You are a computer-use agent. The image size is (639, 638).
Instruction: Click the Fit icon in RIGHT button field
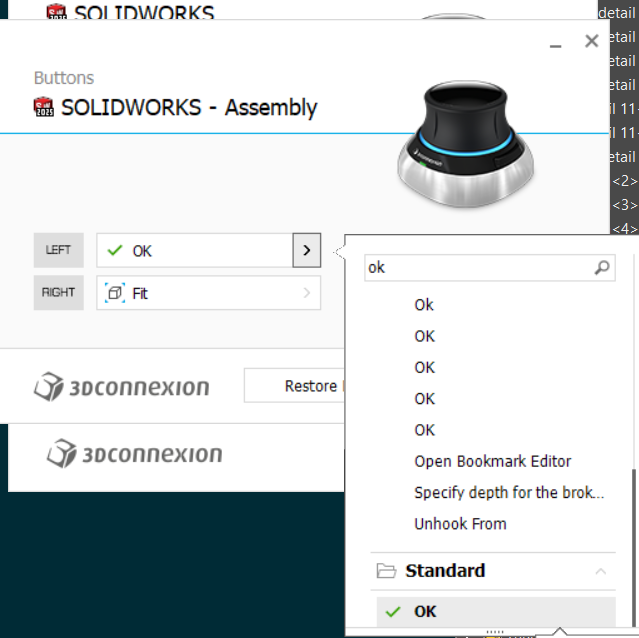(x=115, y=293)
